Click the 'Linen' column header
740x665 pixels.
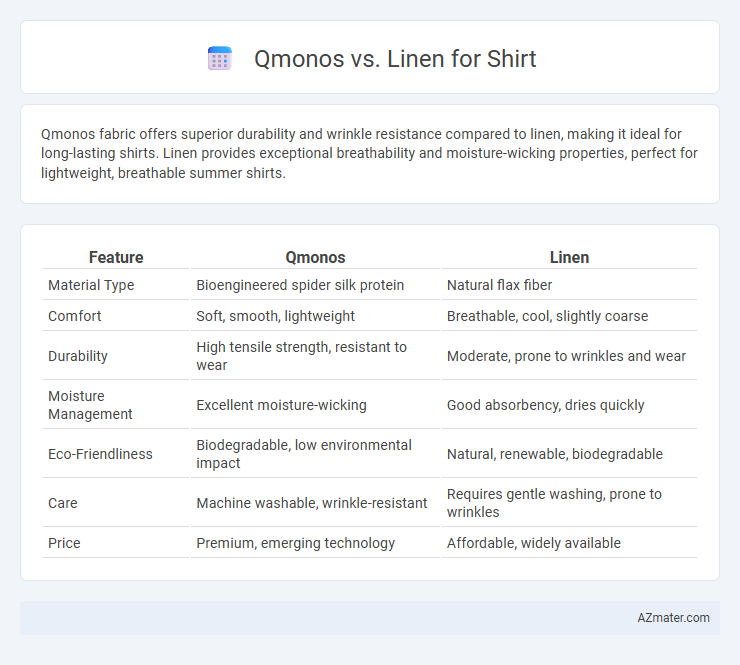(569, 257)
